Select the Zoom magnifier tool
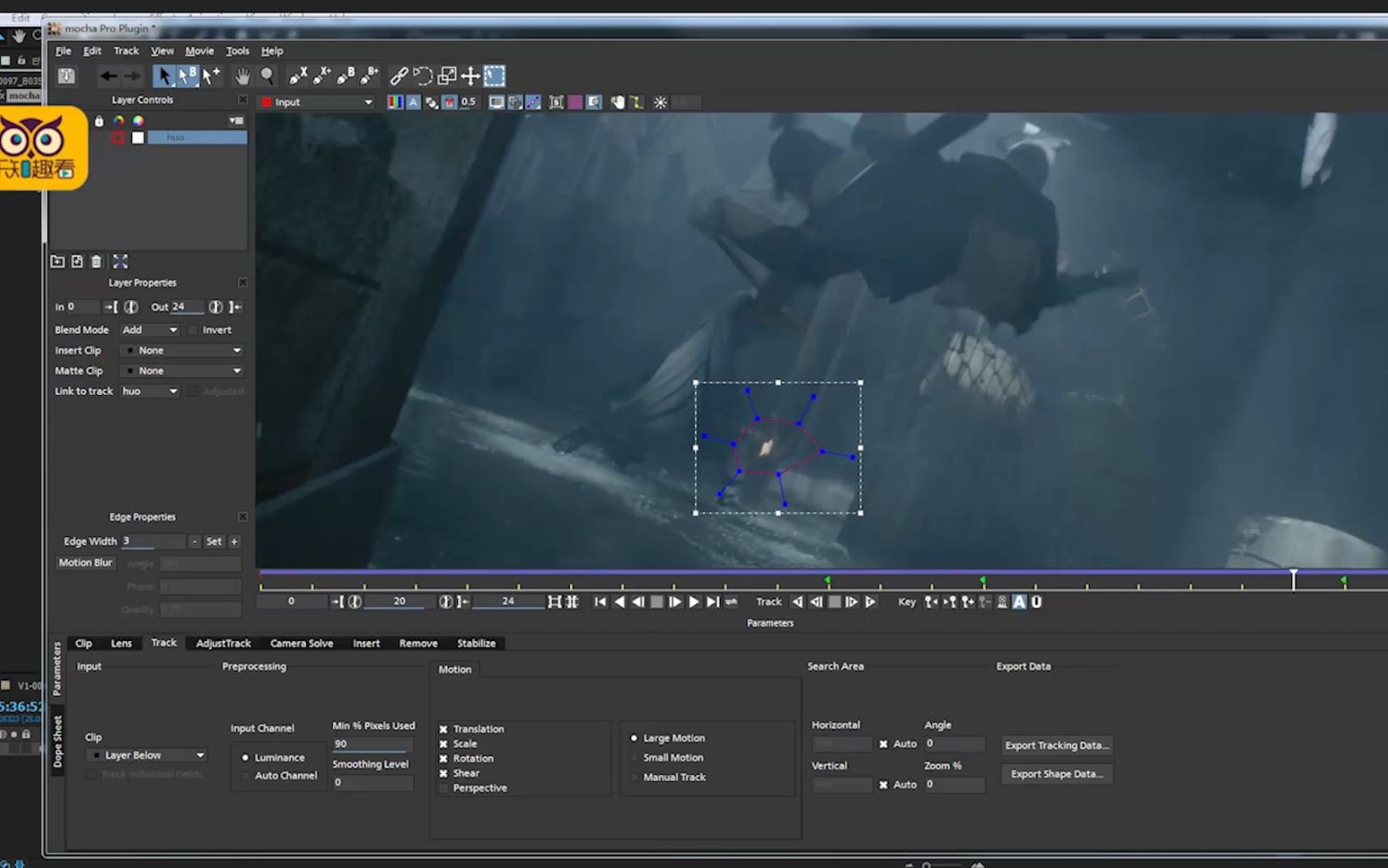Screen dimensions: 1388x868 [x=267, y=76]
